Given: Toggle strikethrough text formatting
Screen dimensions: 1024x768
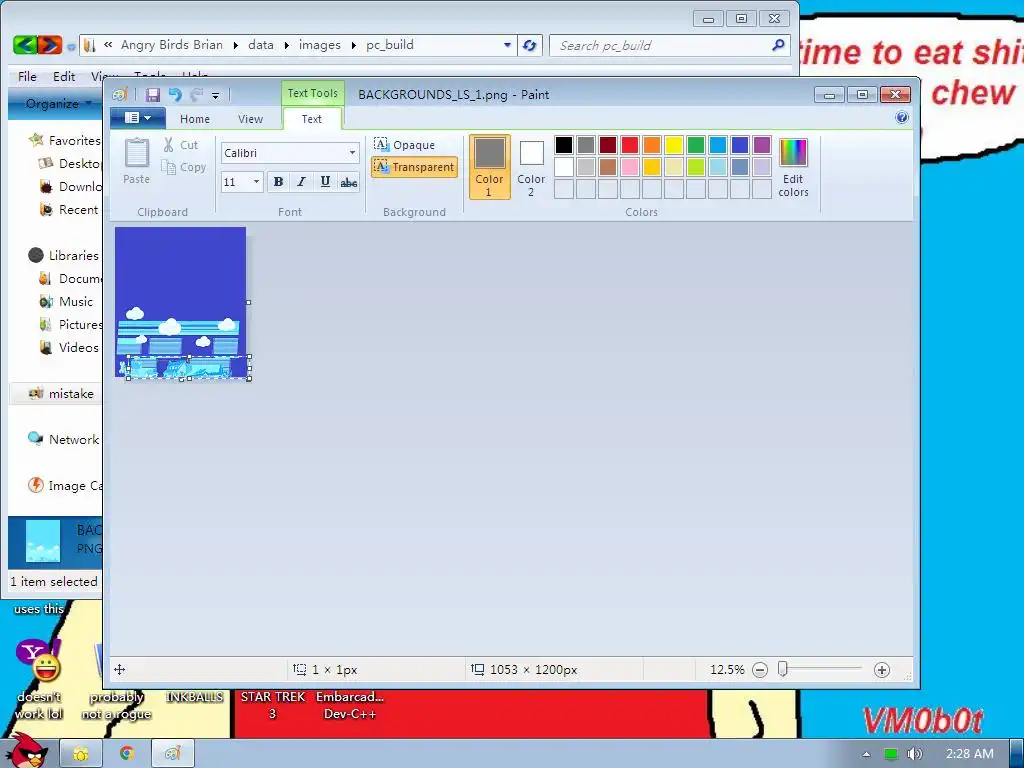Looking at the screenshot, I should click(349, 182).
